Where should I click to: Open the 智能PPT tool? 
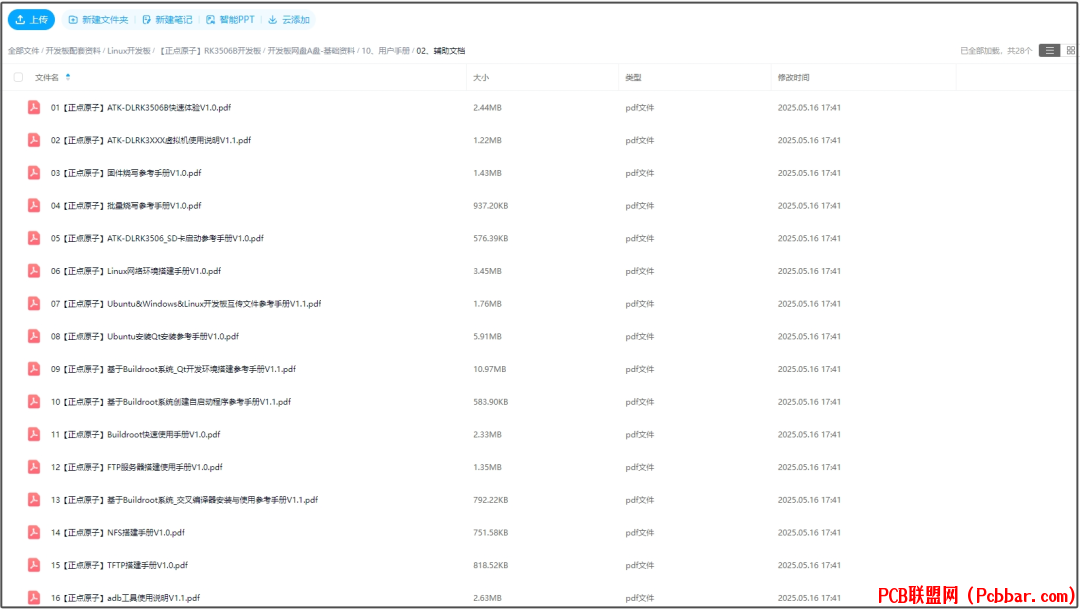(x=230, y=20)
